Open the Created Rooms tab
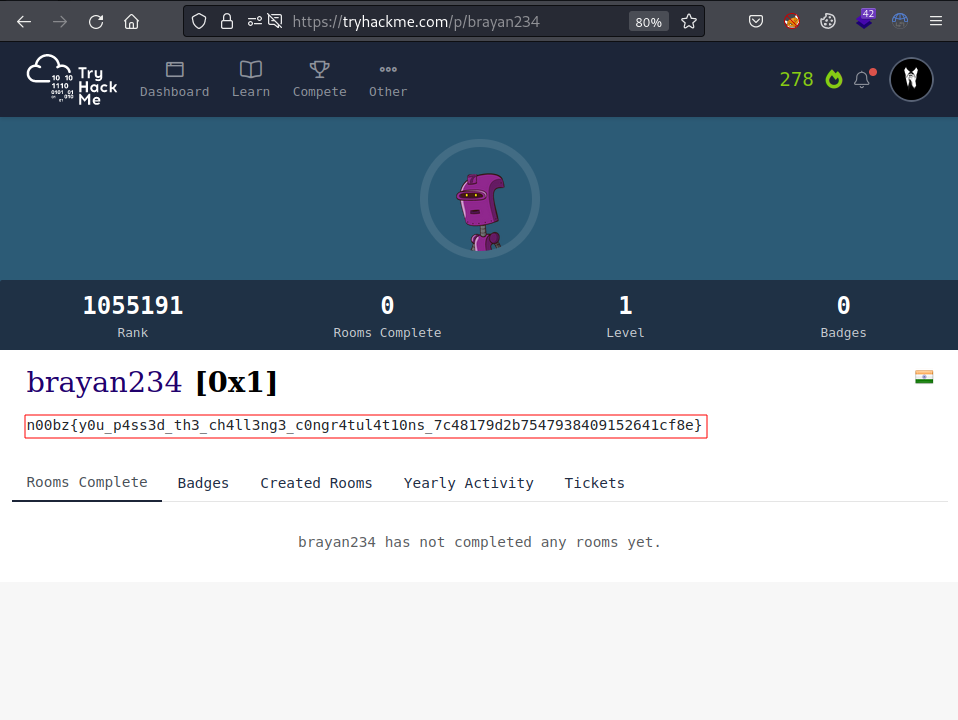This screenshot has width=958, height=720. [x=316, y=483]
